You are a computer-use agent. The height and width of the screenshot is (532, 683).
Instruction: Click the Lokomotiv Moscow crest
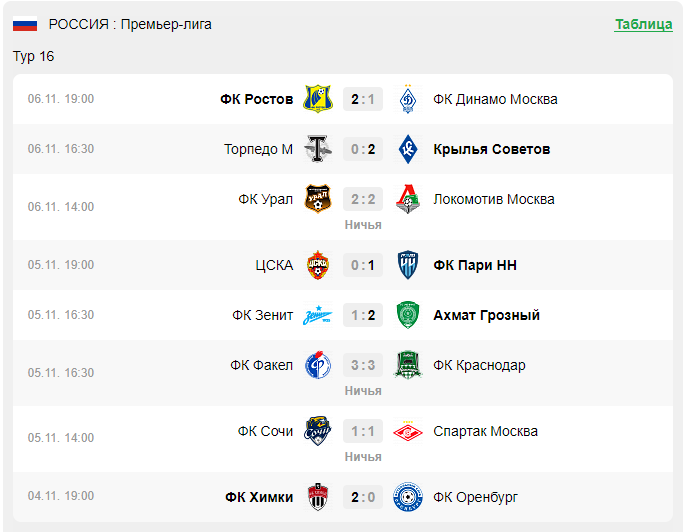coord(408,199)
